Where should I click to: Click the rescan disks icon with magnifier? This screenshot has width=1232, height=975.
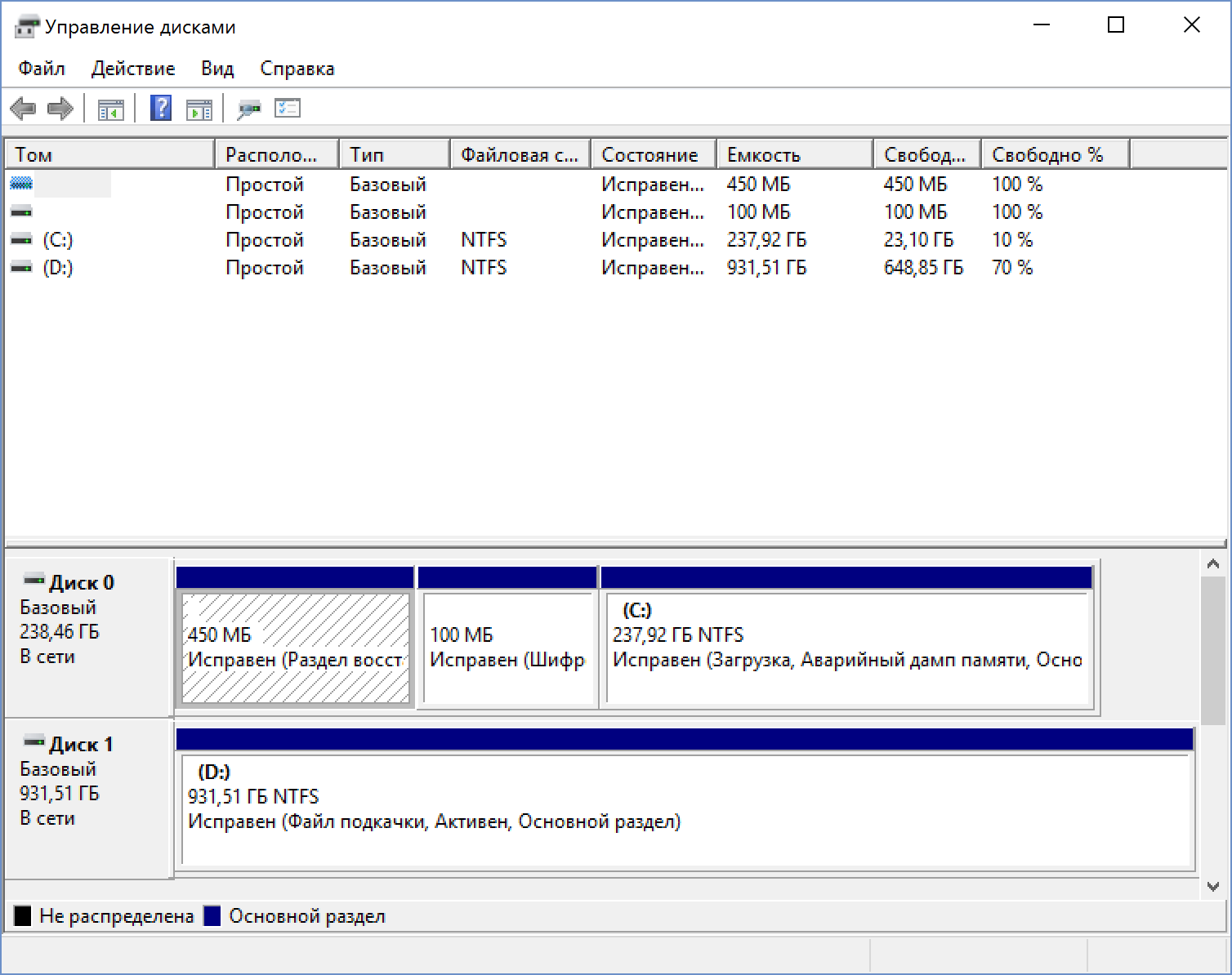[x=248, y=109]
